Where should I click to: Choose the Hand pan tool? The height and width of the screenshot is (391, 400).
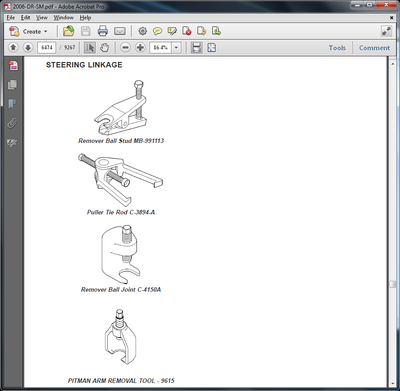click(x=105, y=48)
